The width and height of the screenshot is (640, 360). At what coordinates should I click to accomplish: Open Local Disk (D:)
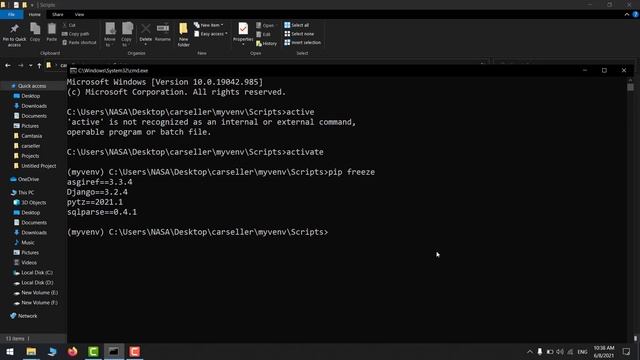coord(33,282)
